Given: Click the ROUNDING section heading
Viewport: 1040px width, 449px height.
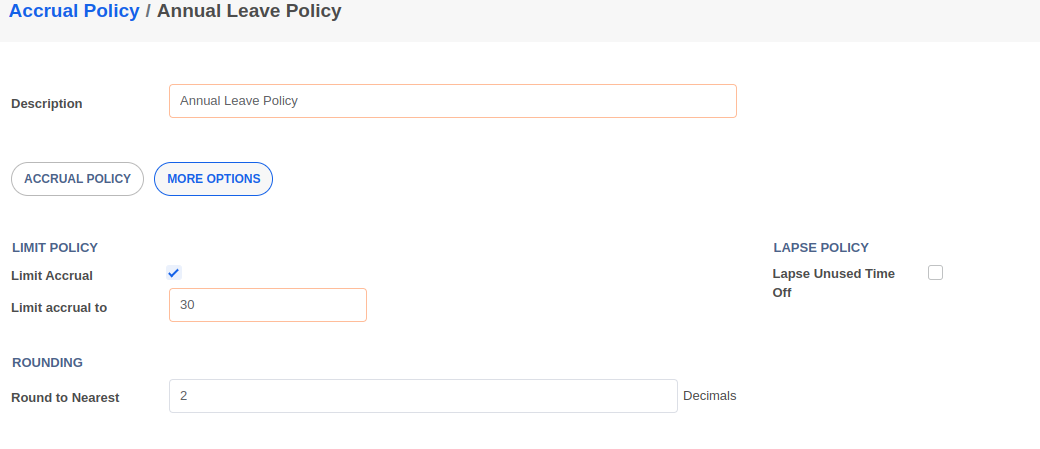Looking at the screenshot, I should pos(47,363).
